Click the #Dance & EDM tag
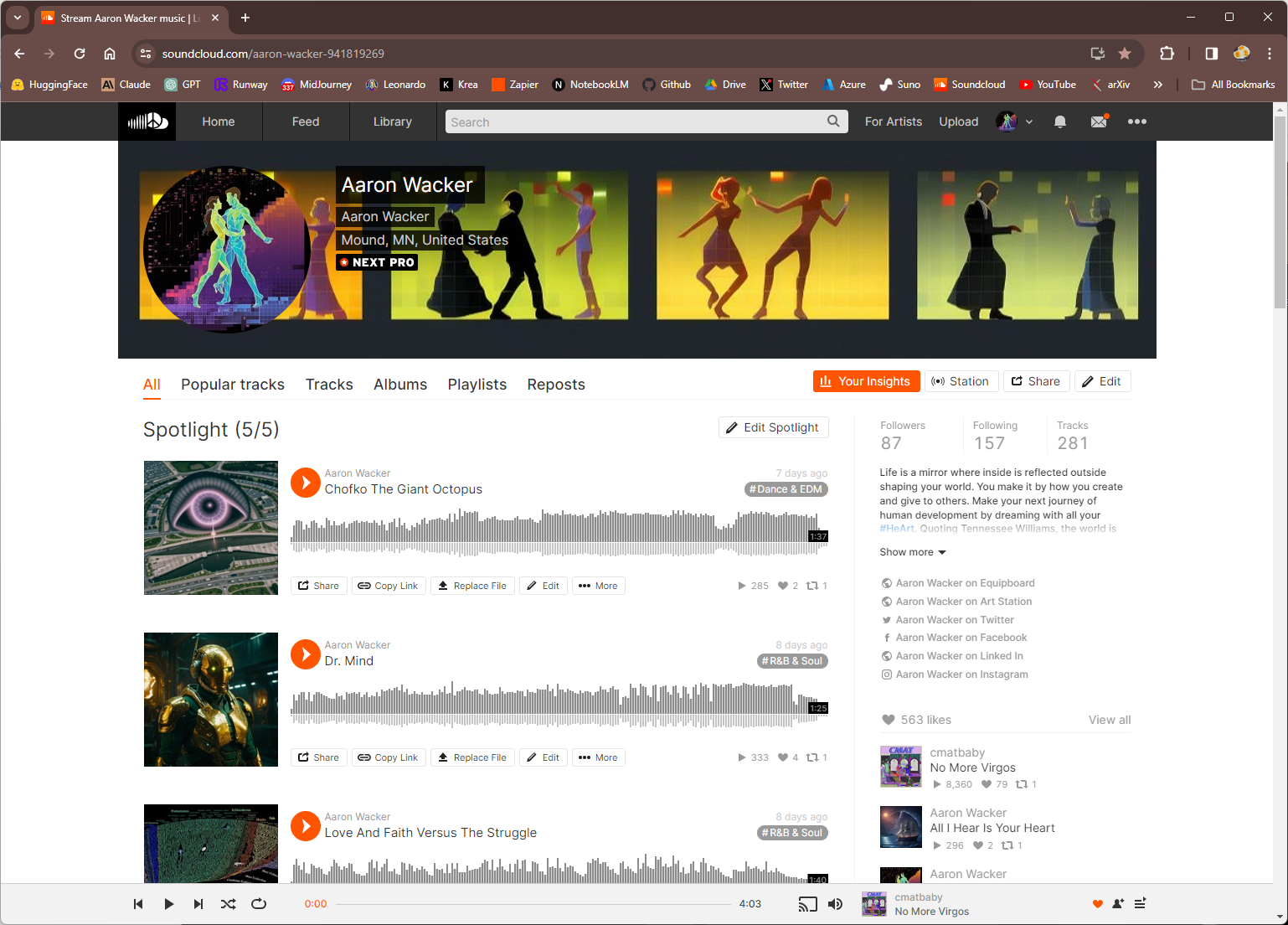Viewport: 1288px width, 925px height. point(786,489)
